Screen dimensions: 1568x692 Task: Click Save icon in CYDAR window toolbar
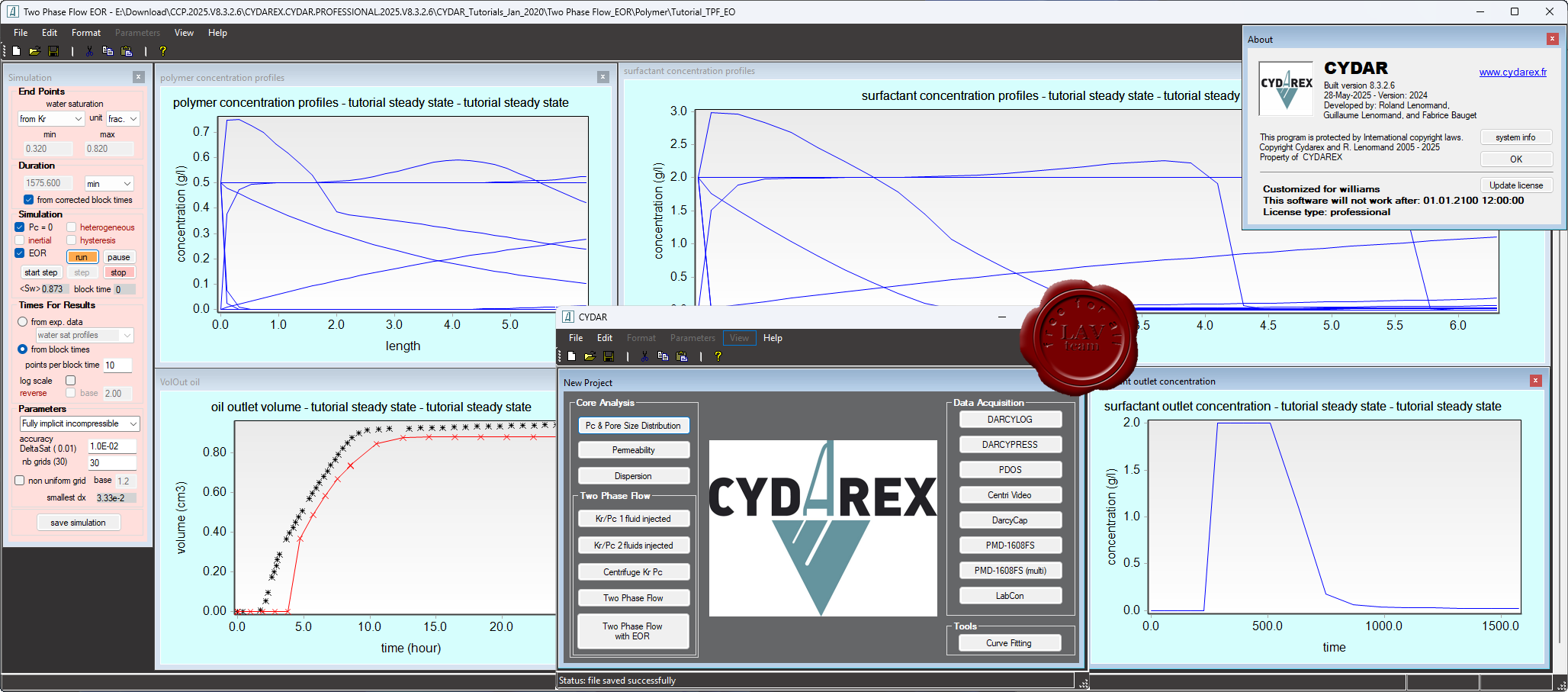pyautogui.click(x=609, y=356)
